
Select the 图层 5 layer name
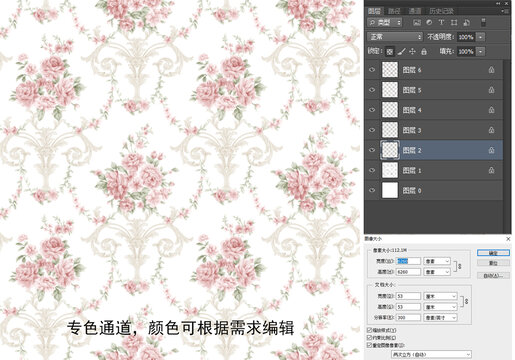[412, 90]
